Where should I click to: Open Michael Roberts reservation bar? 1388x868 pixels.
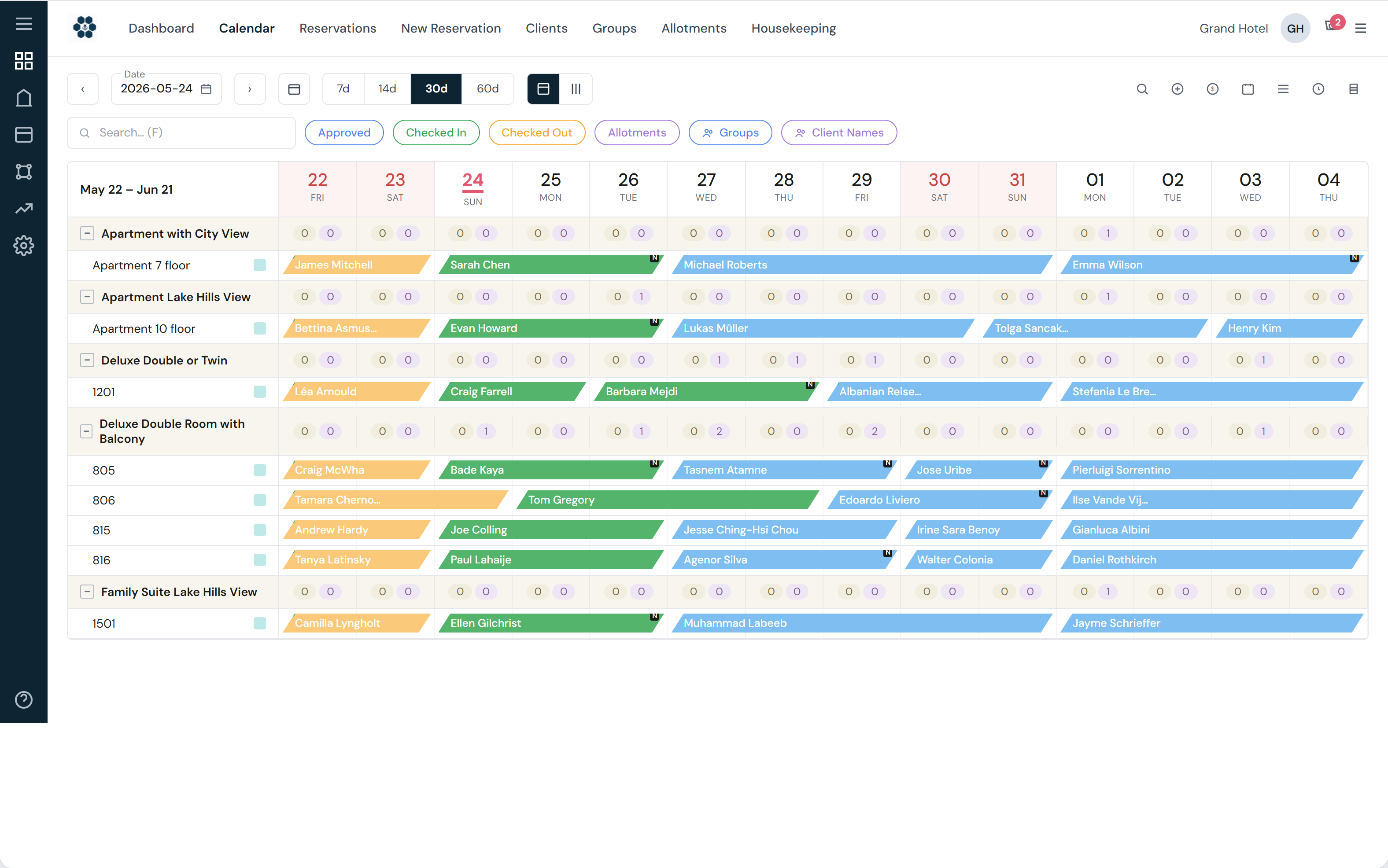861,265
